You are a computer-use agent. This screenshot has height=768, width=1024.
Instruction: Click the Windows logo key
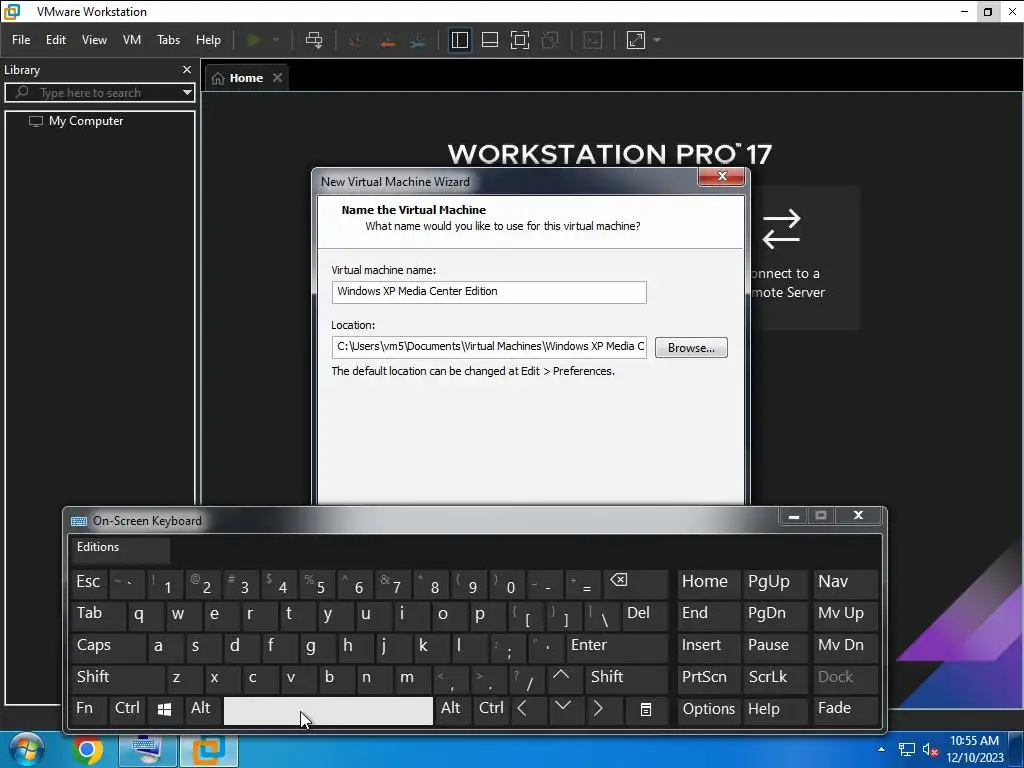click(x=165, y=709)
